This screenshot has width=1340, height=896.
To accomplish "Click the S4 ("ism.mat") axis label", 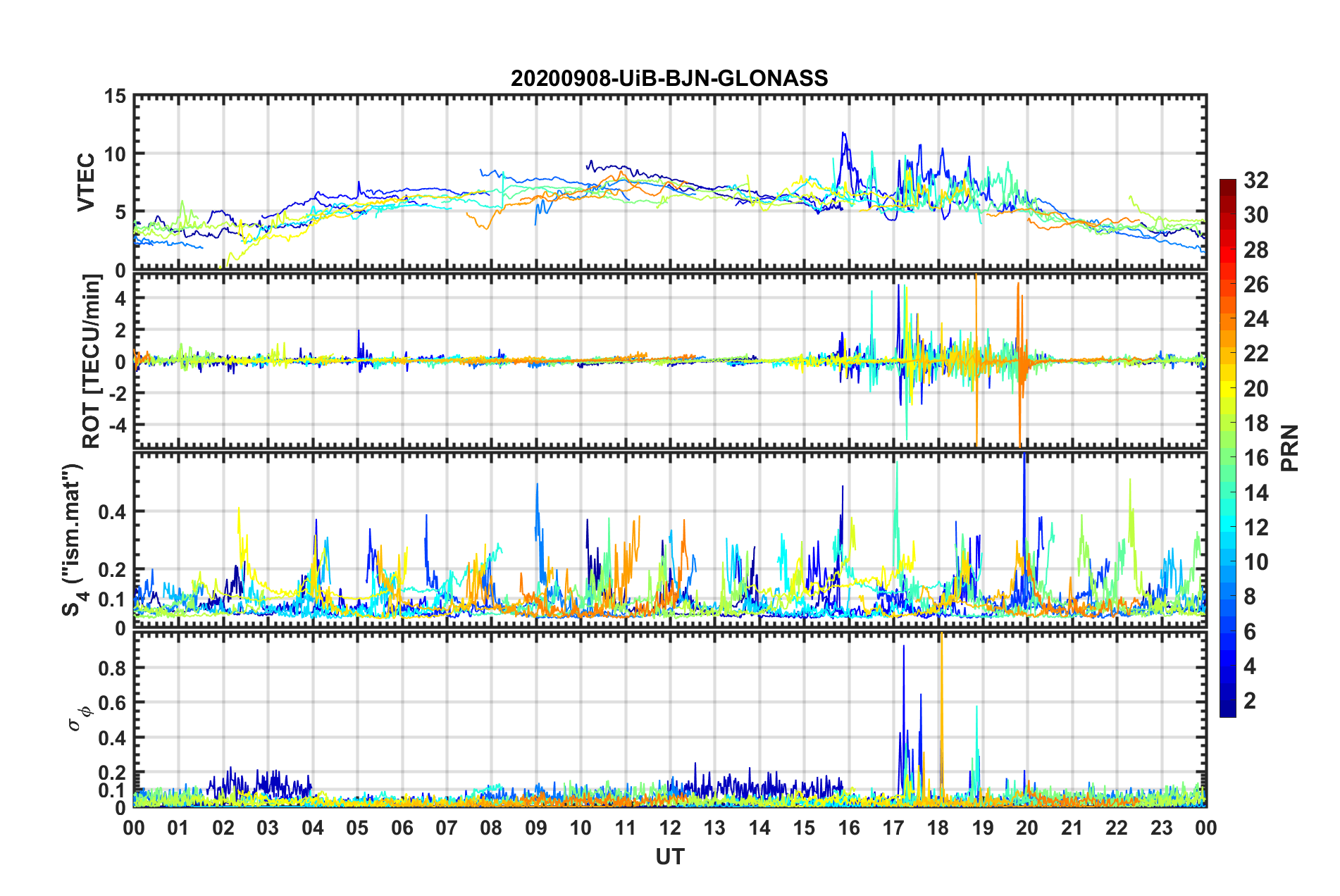I will (x=73, y=540).
